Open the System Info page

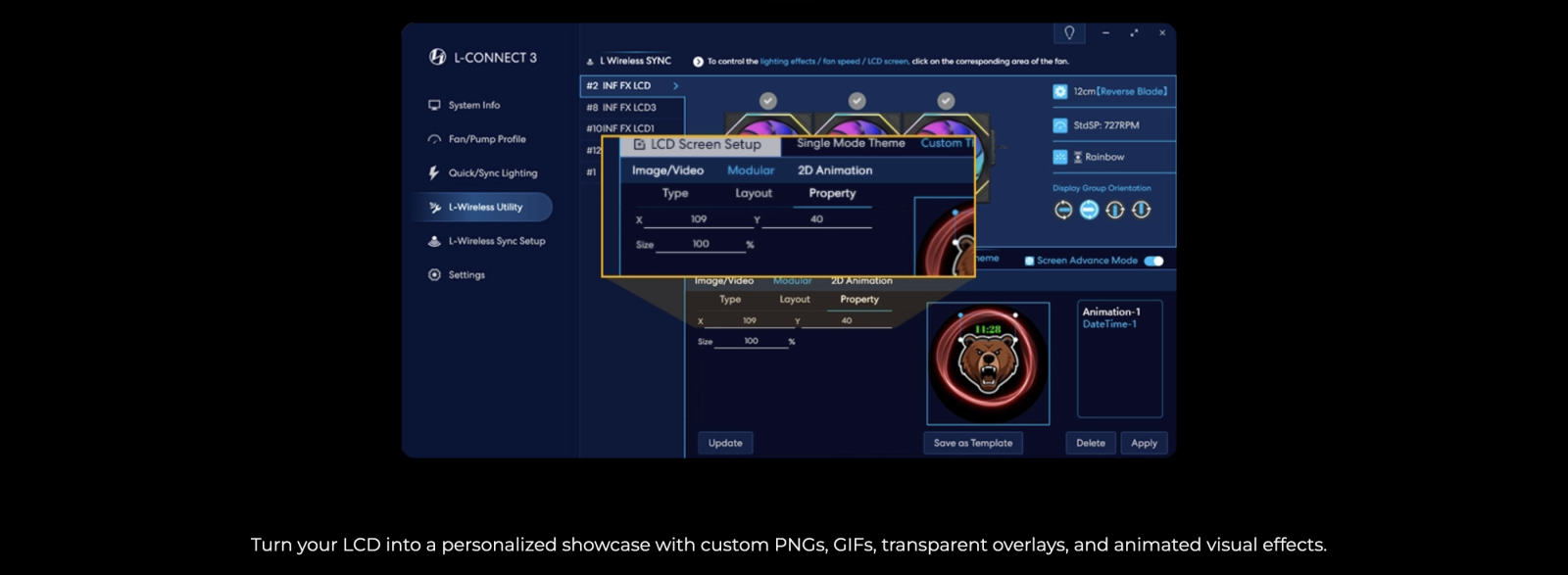pyautogui.click(x=474, y=105)
